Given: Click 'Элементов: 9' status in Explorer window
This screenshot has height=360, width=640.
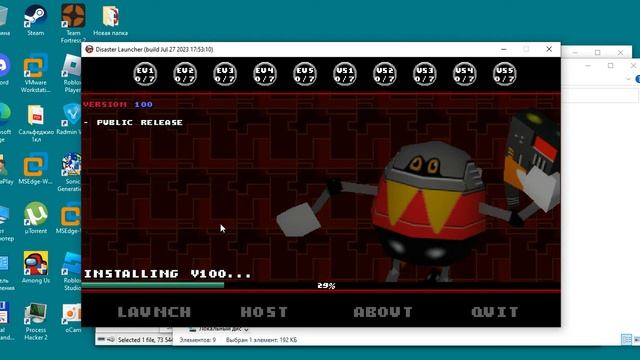Looking at the screenshot, I should [198, 340].
